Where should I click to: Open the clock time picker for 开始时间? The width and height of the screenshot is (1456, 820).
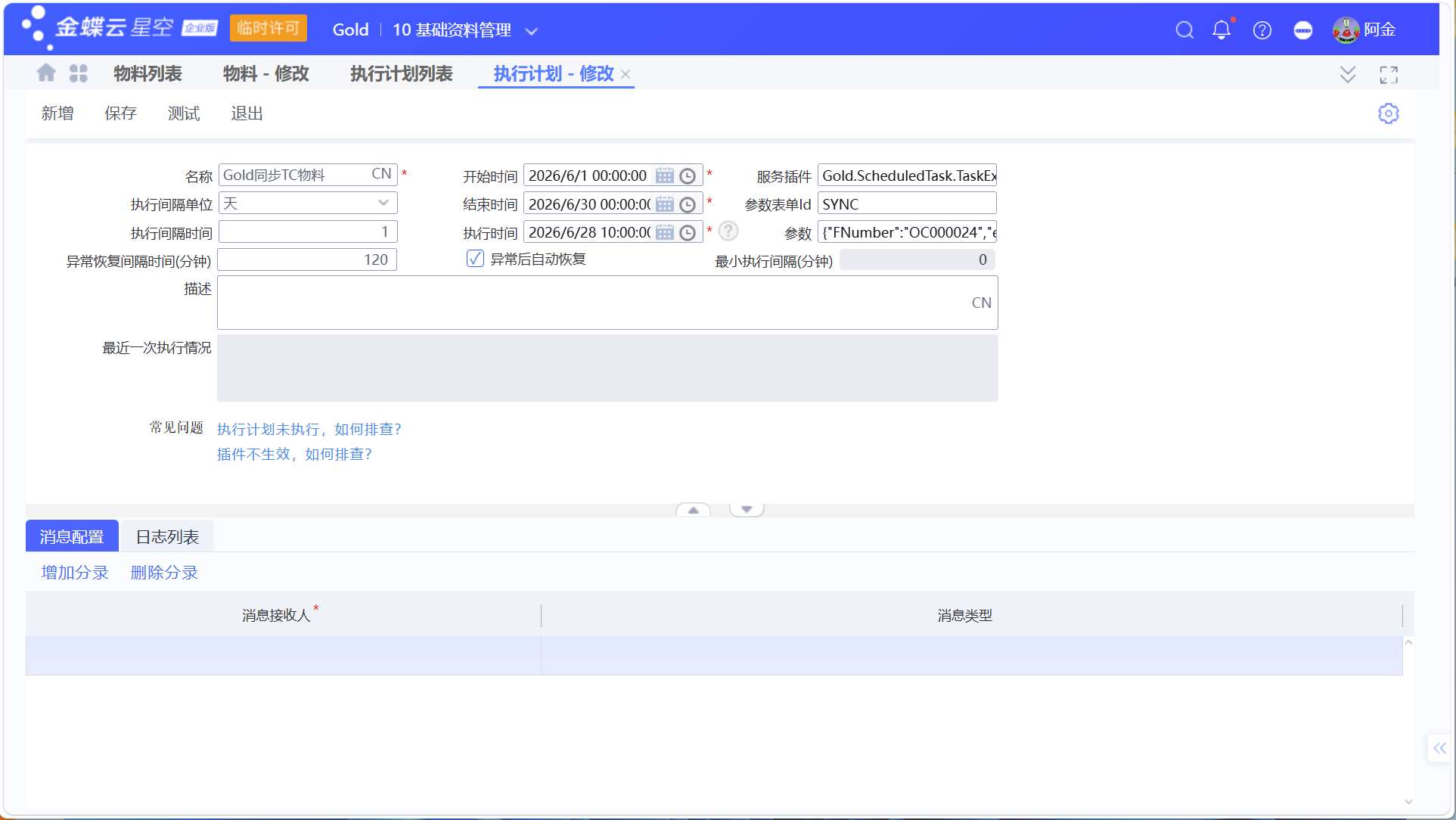[x=688, y=175]
